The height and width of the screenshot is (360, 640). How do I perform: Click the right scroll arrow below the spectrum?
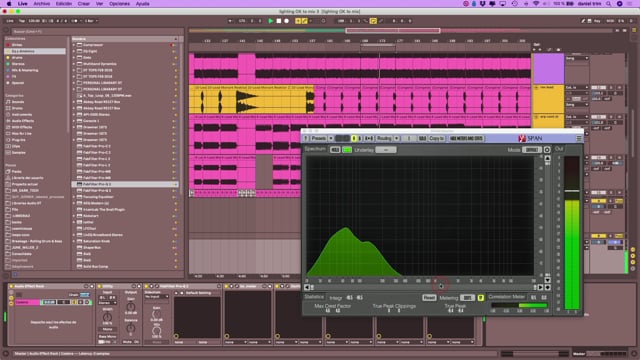pos(540,287)
